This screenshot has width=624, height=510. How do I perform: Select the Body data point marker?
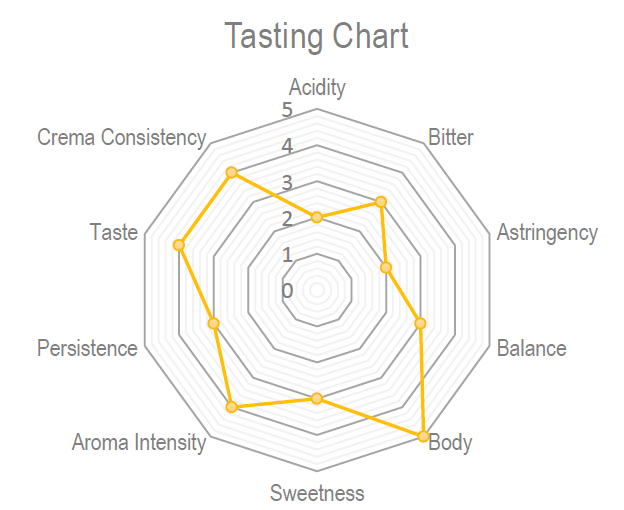click(x=423, y=436)
